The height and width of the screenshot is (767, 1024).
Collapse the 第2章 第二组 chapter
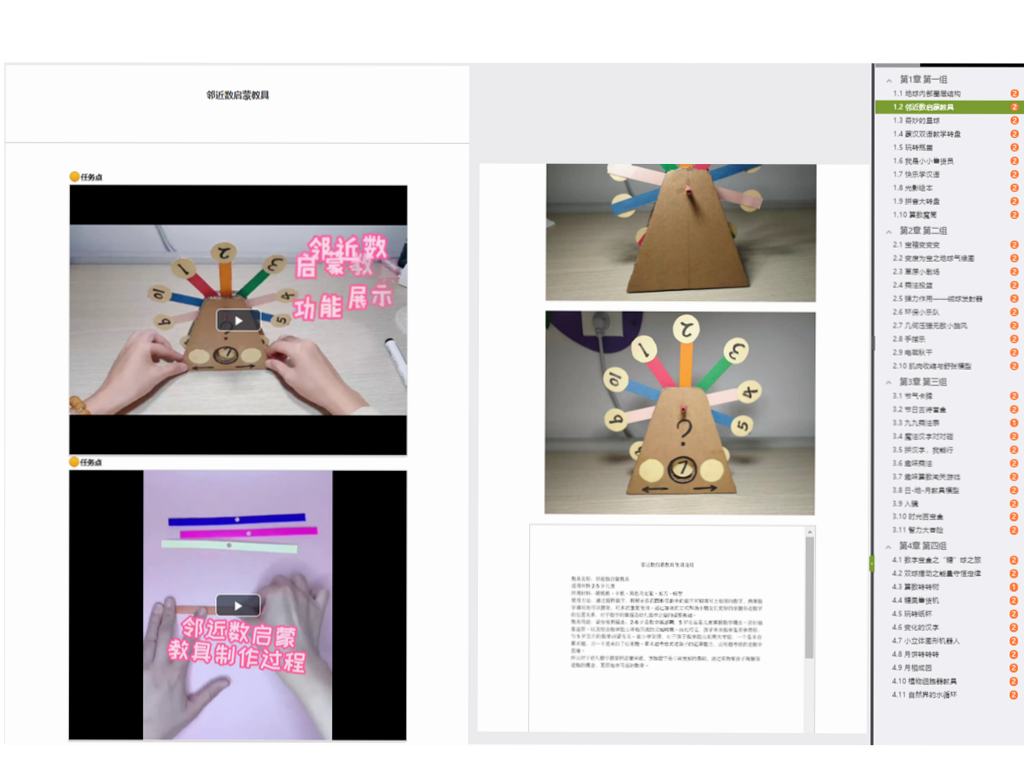(x=888, y=231)
